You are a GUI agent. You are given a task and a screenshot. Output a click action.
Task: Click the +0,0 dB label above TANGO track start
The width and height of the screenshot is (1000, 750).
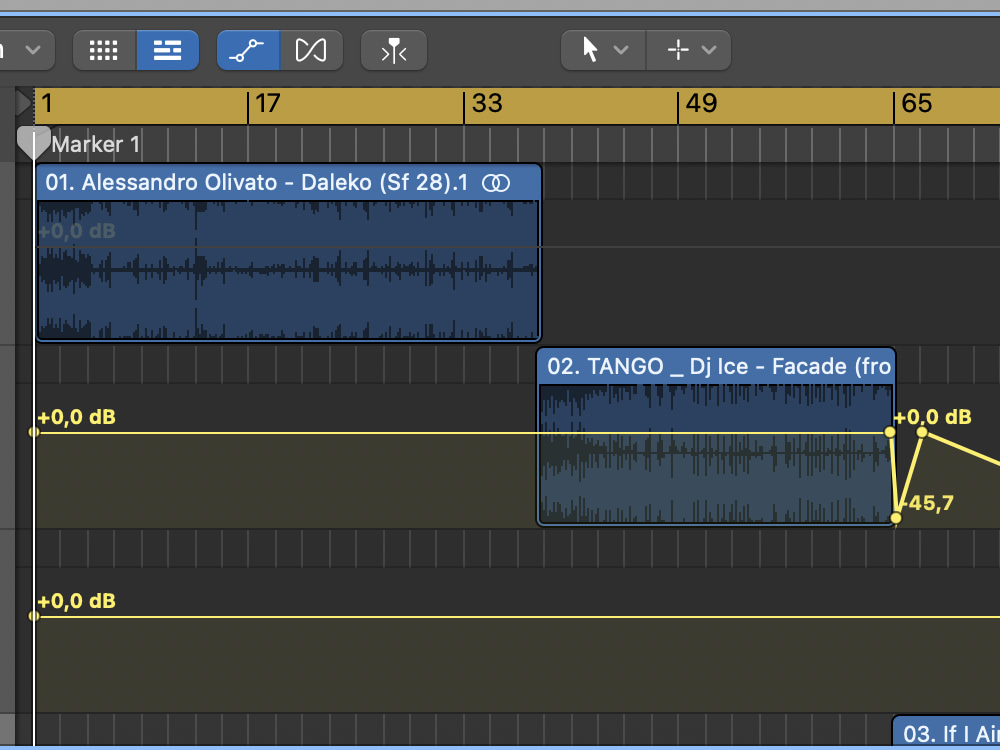click(77, 418)
